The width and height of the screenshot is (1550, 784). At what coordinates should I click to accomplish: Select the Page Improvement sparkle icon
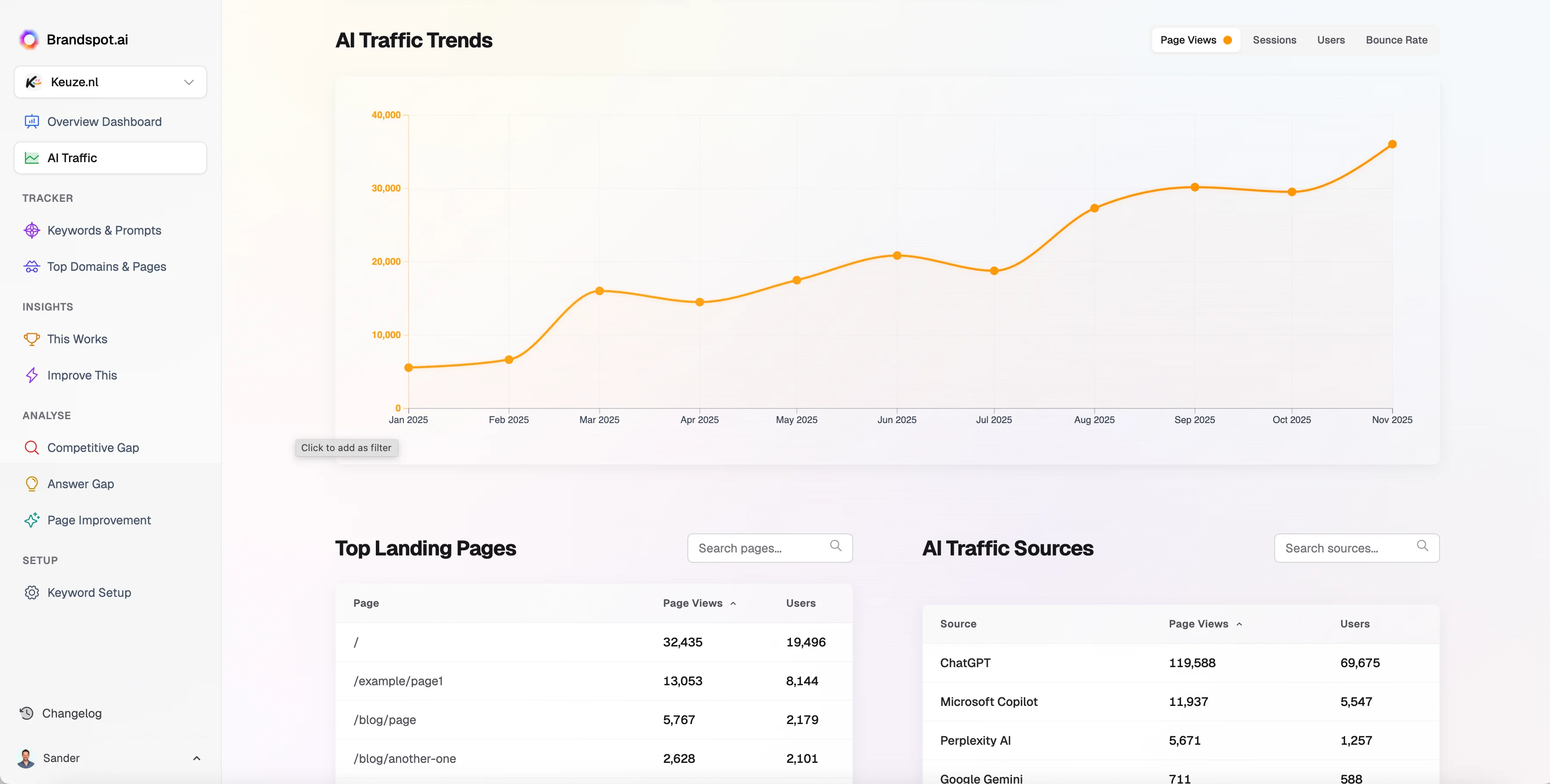[x=32, y=520]
